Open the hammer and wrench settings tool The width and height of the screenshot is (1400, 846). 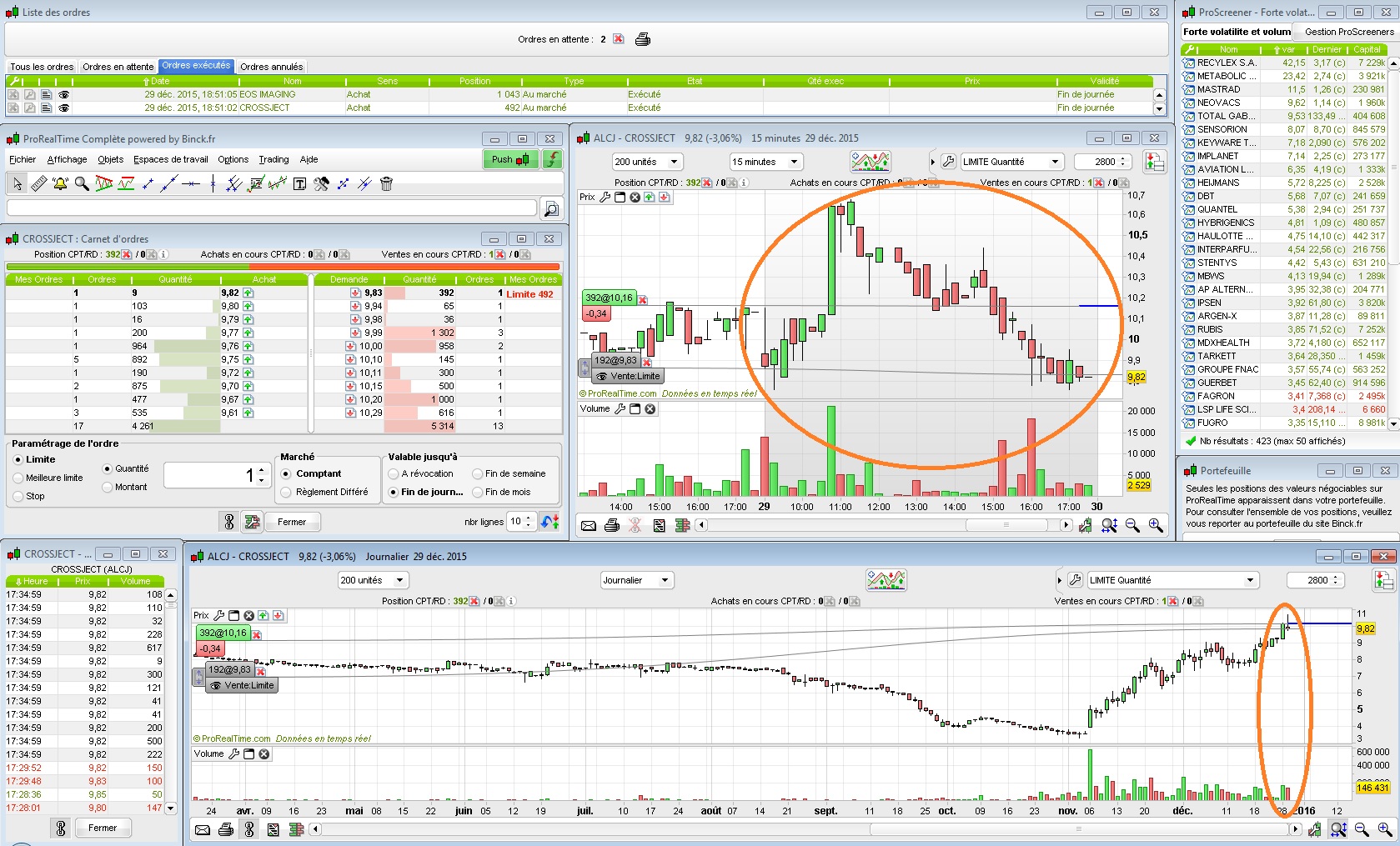[x=321, y=183]
